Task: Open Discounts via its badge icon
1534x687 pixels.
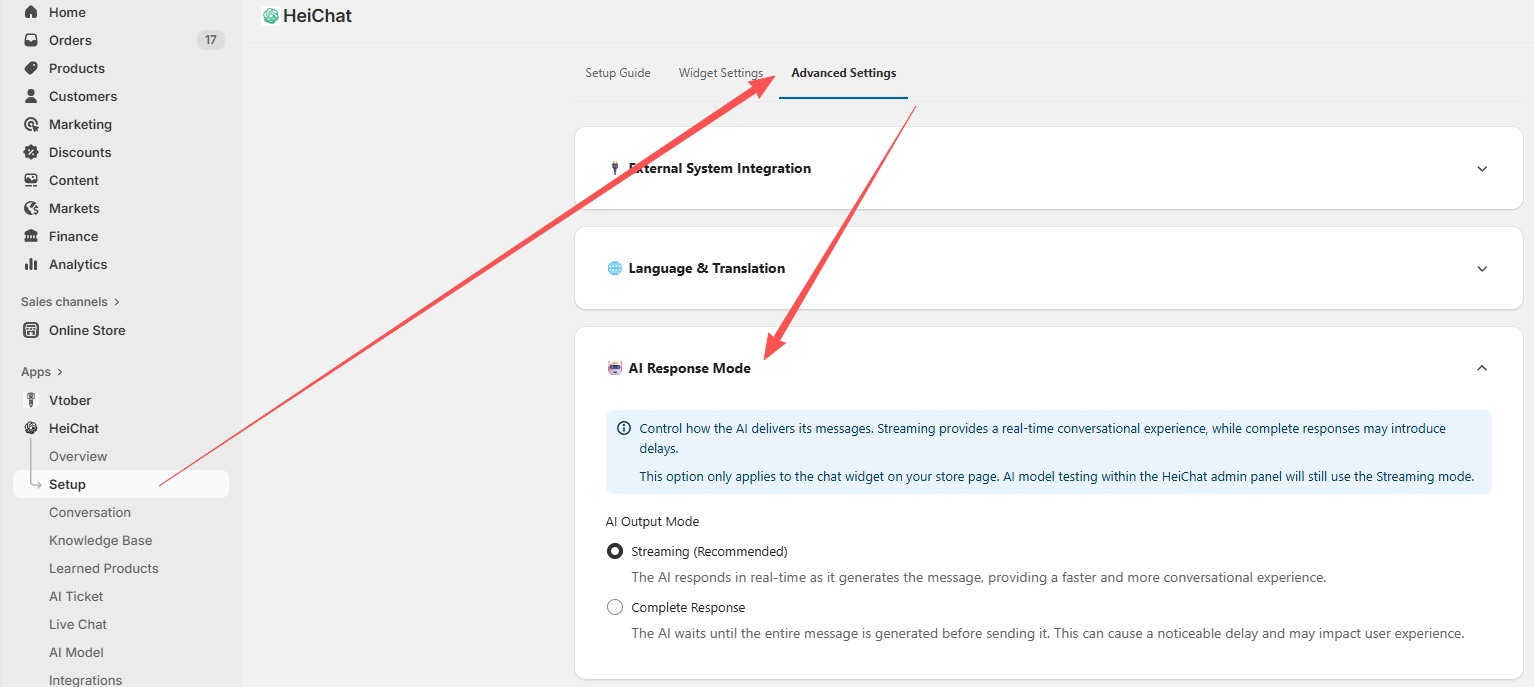Action: pyautogui.click(x=31, y=152)
